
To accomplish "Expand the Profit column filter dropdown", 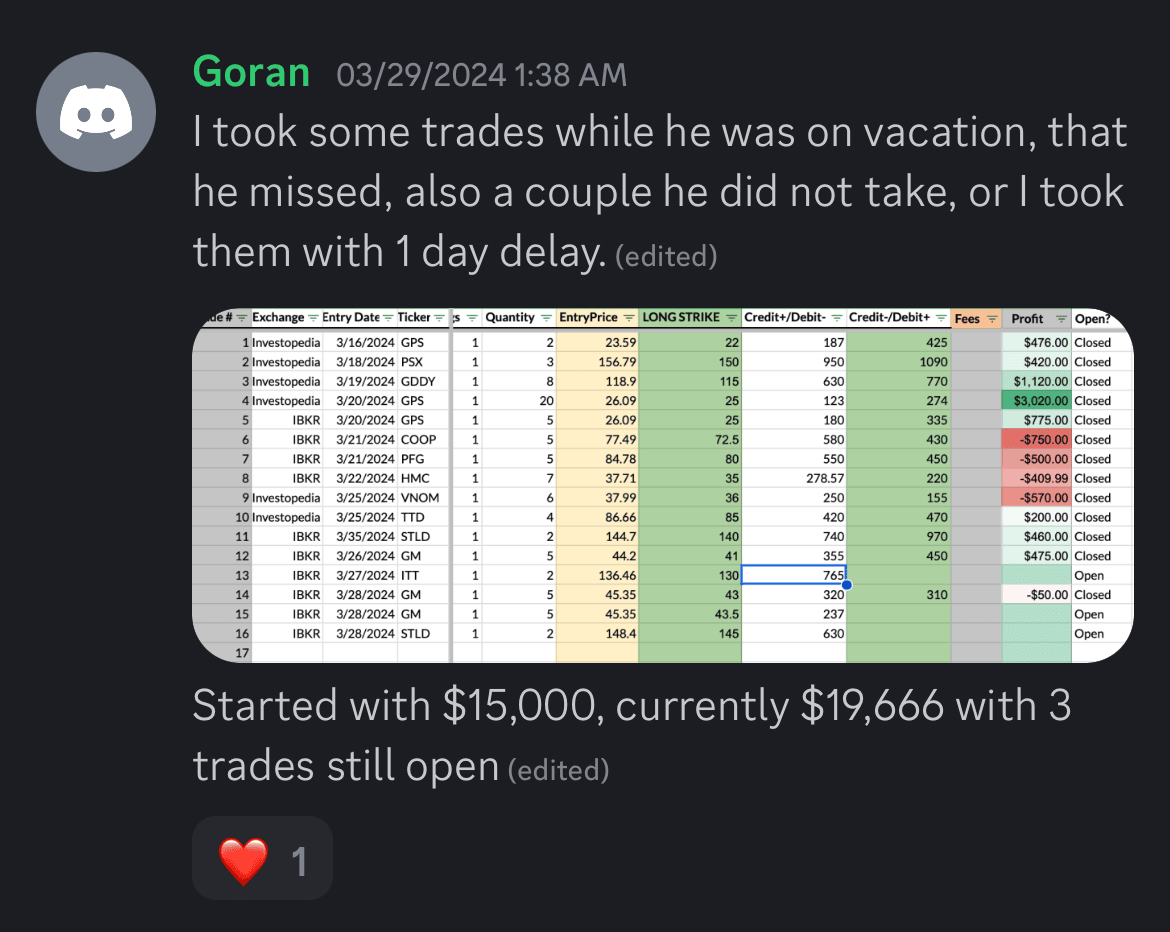I will pos(1060,319).
